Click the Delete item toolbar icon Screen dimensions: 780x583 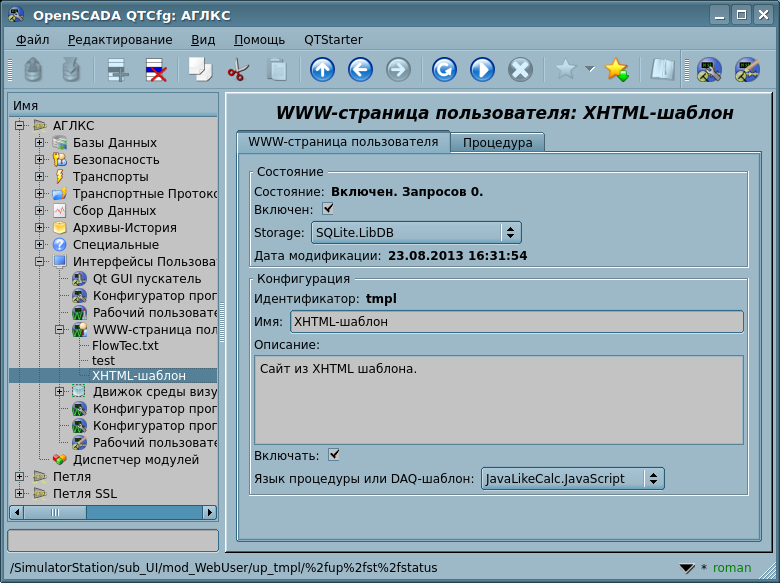156,70
